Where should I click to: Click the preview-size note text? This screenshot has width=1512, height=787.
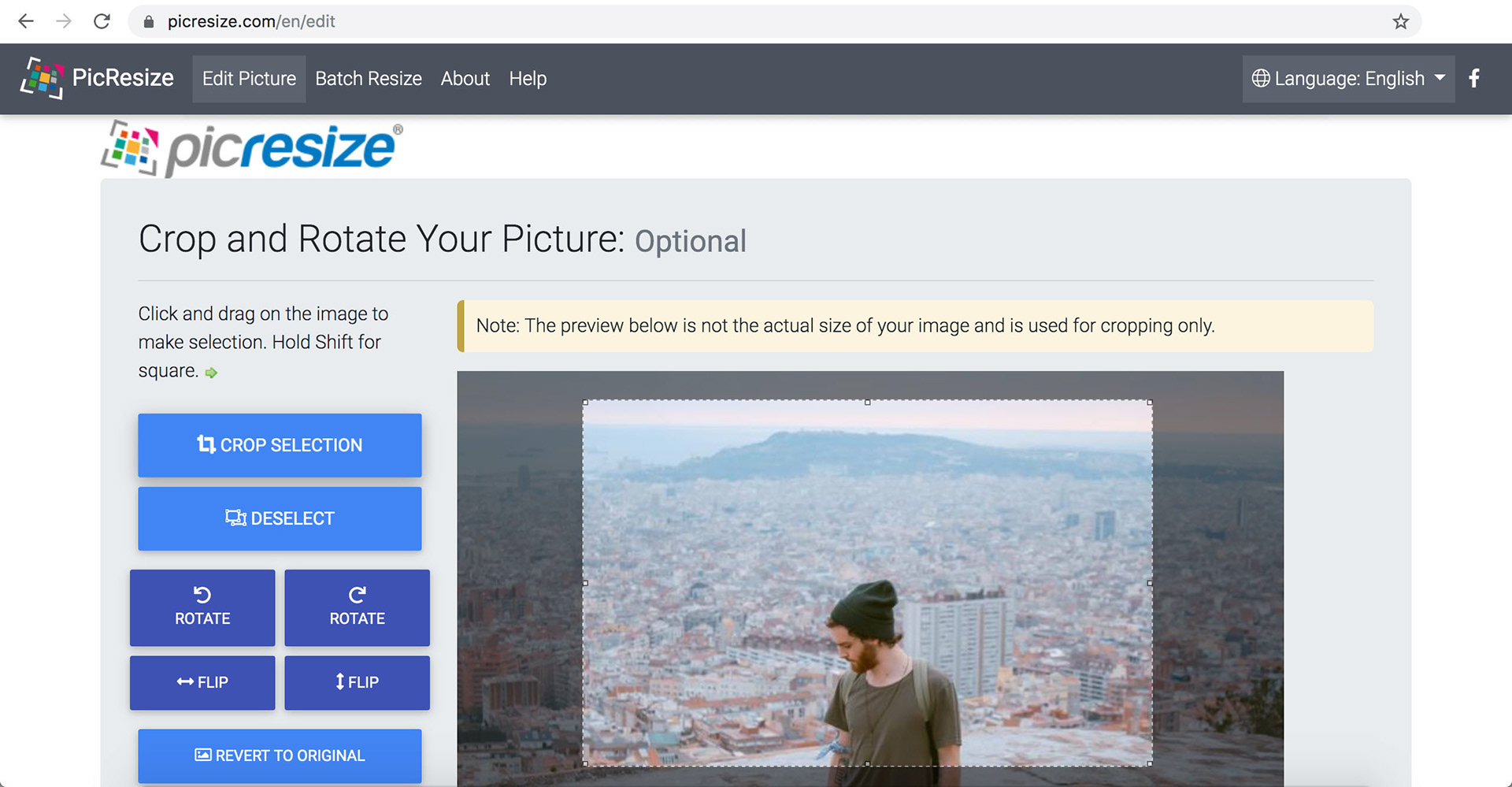(x=845, y=325)
